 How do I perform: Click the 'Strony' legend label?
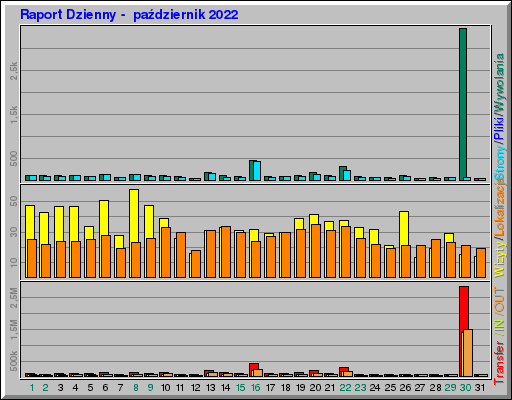(499, 162)
